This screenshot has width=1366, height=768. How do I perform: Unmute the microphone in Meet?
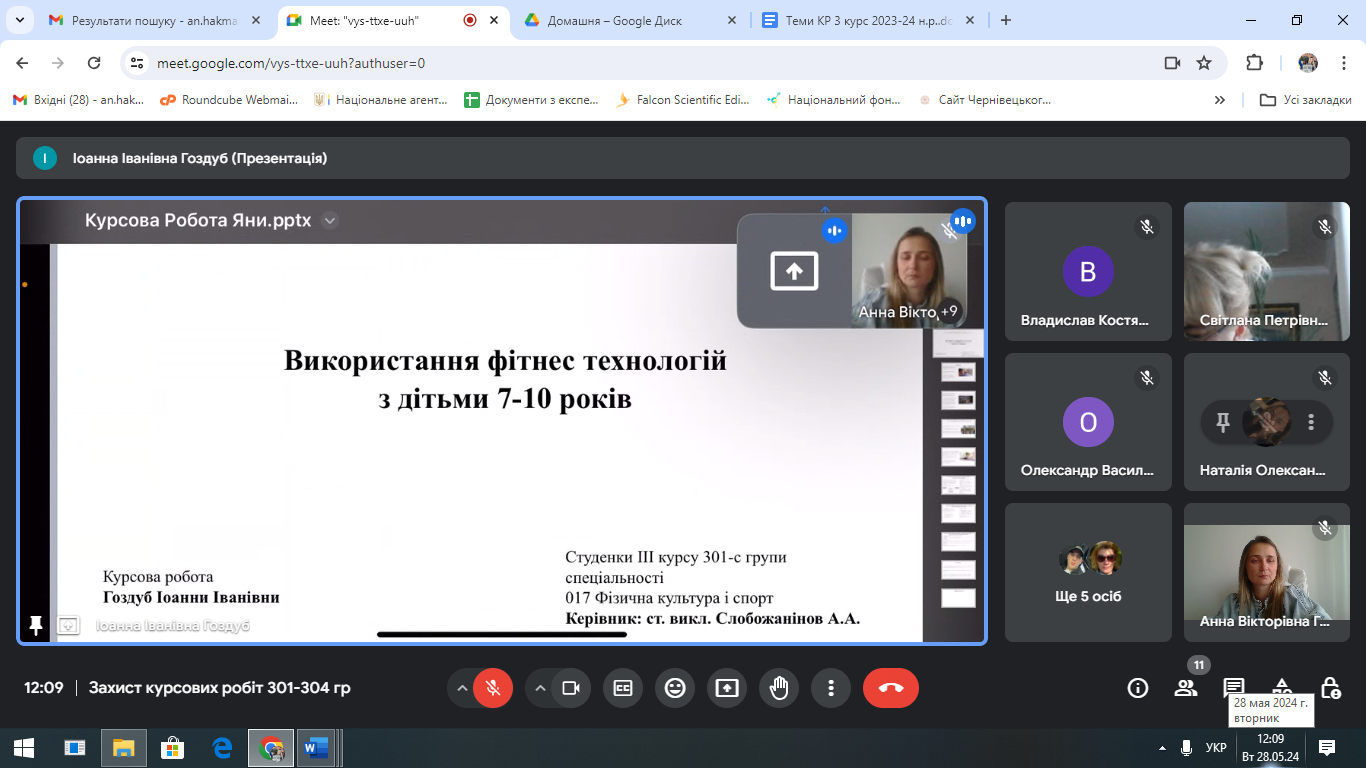point(493,688)
